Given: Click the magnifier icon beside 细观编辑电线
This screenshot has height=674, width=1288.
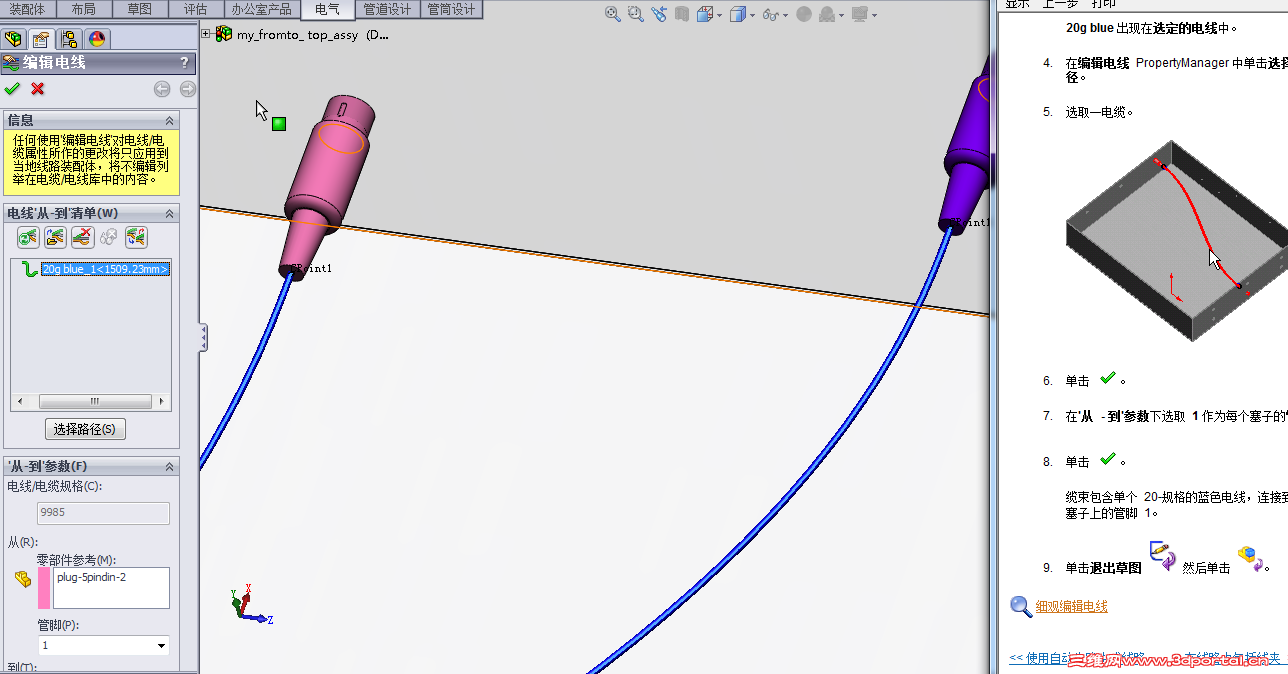Looking at the screenshot, I should tap(1020, 606).
